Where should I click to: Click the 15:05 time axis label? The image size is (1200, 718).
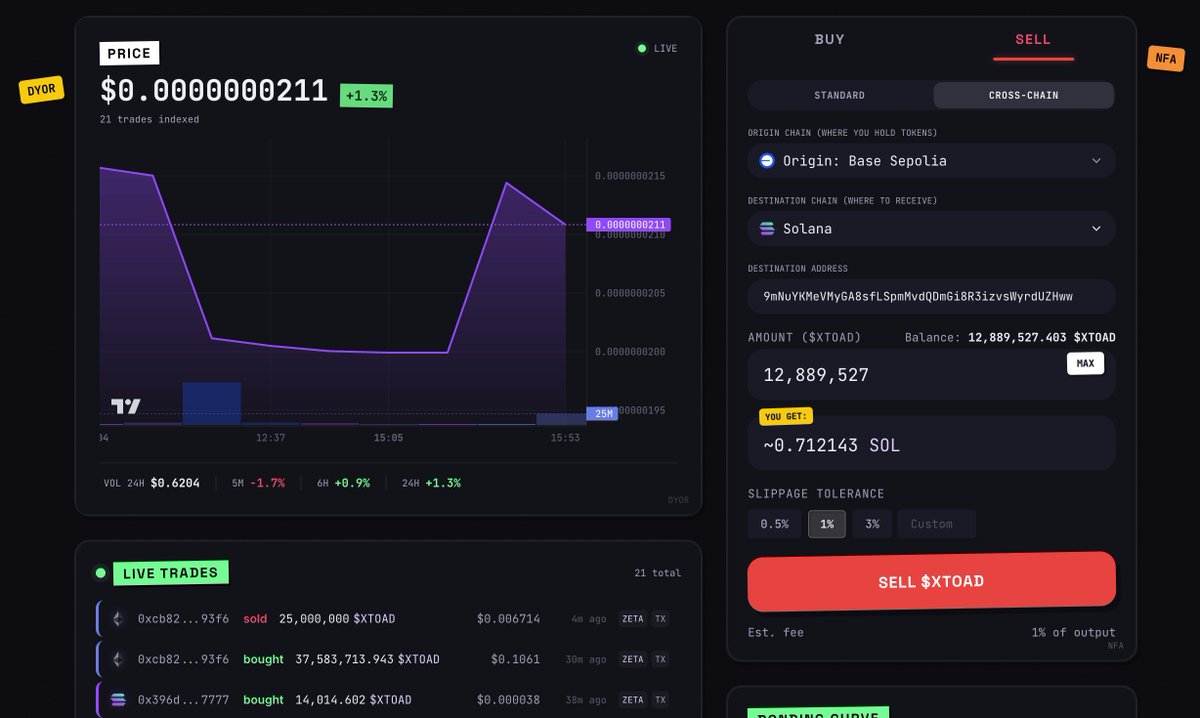click(388, 438)
